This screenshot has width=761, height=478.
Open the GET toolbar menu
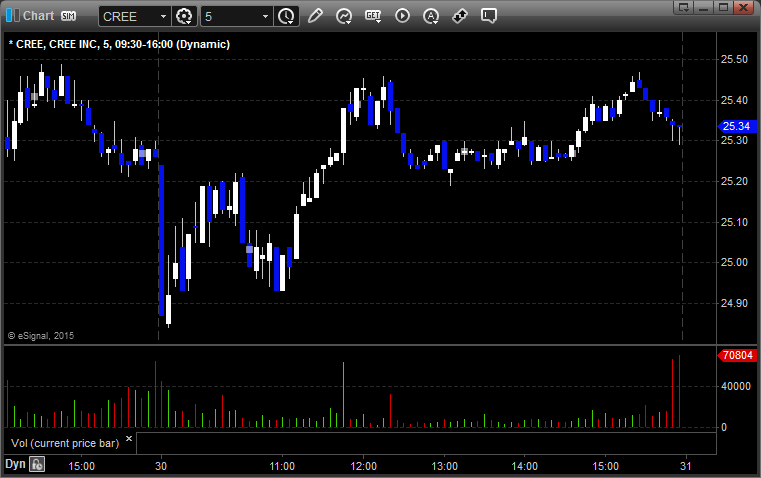pos(373,16)
